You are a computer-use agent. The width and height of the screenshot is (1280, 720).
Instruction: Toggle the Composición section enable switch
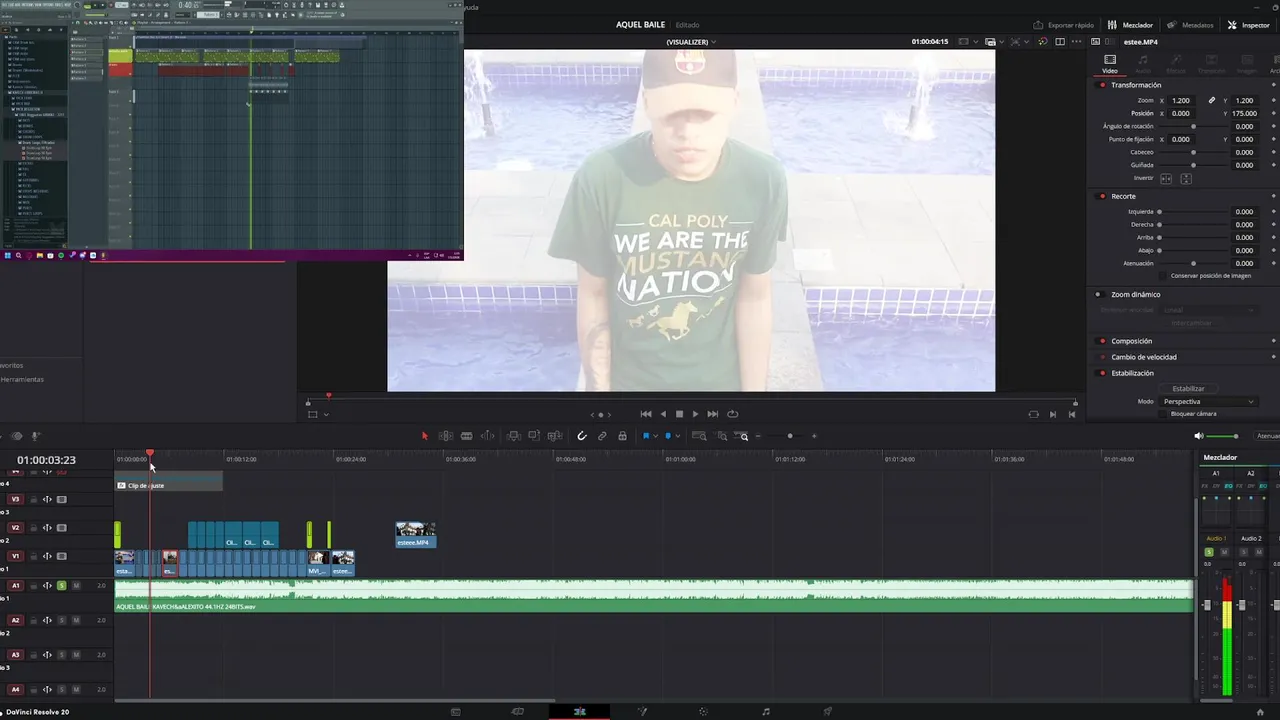1102,341
